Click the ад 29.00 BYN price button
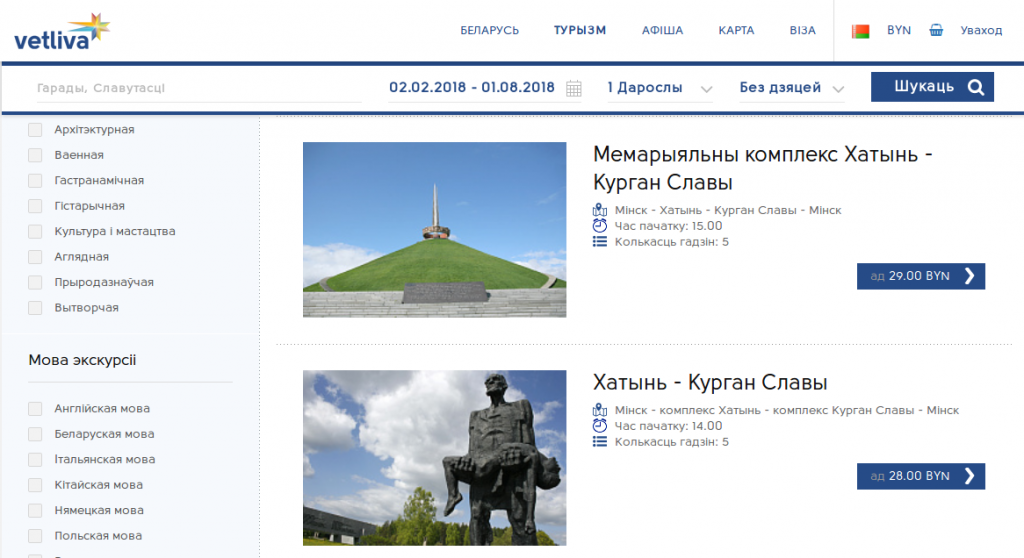Viewport: 1024px width, 558px height. 921,276
